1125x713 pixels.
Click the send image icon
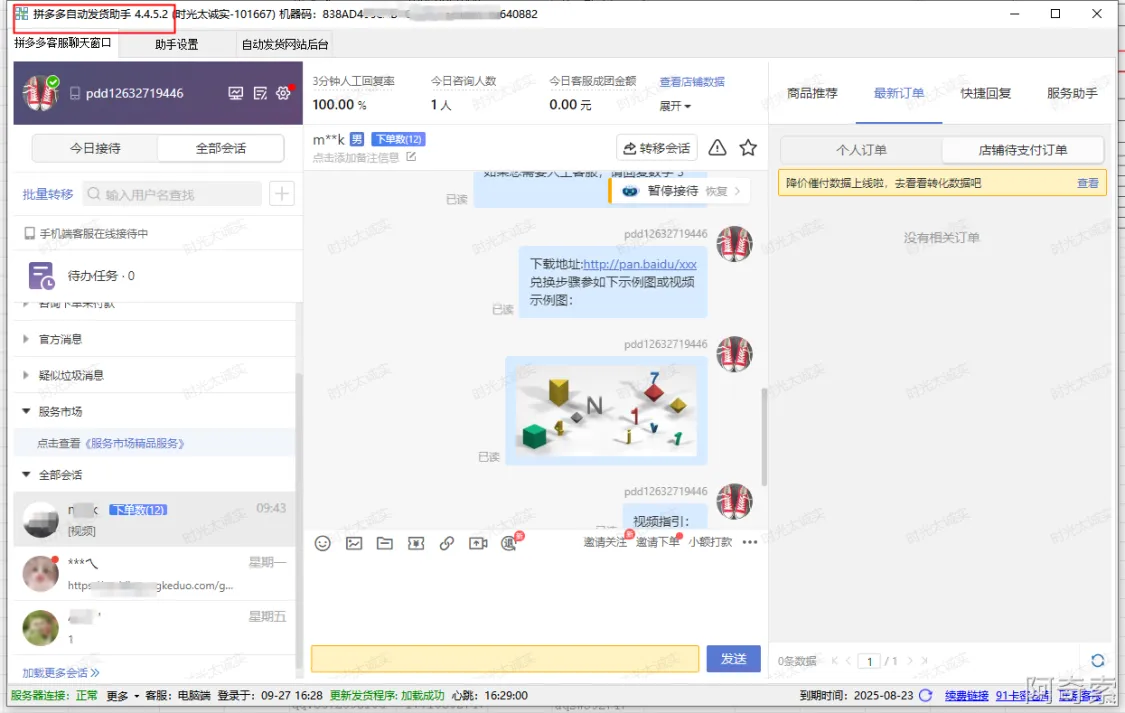pyautogui.click(x=354, y=543)
